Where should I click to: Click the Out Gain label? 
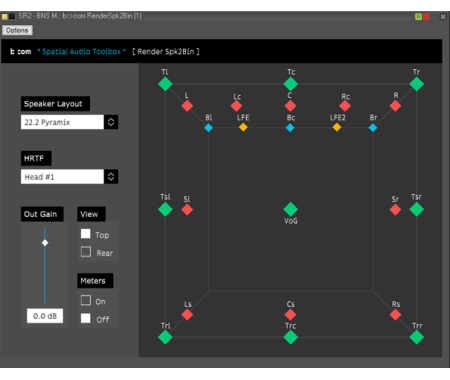(x=42, y=214)
